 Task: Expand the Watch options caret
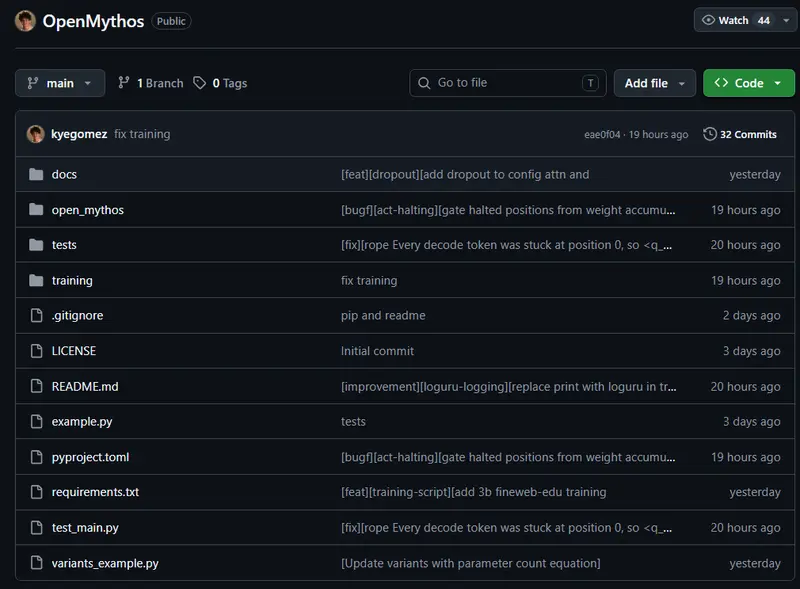click(x=786, y=20)
